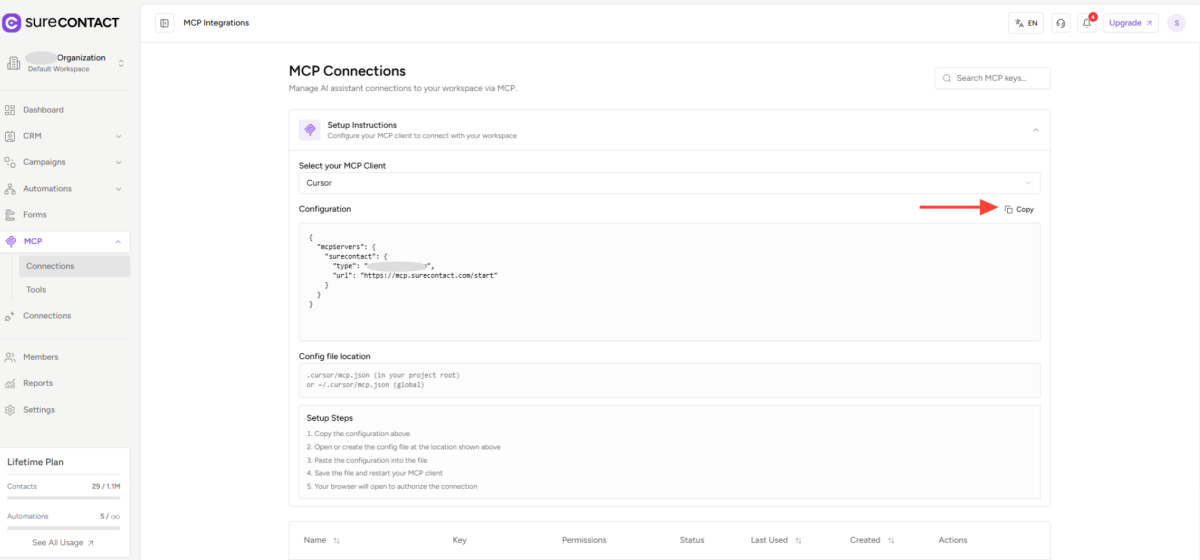The image size is (1200, 560).
Task: Toggle the sidebar panel icon
Action: pos(165,23)
